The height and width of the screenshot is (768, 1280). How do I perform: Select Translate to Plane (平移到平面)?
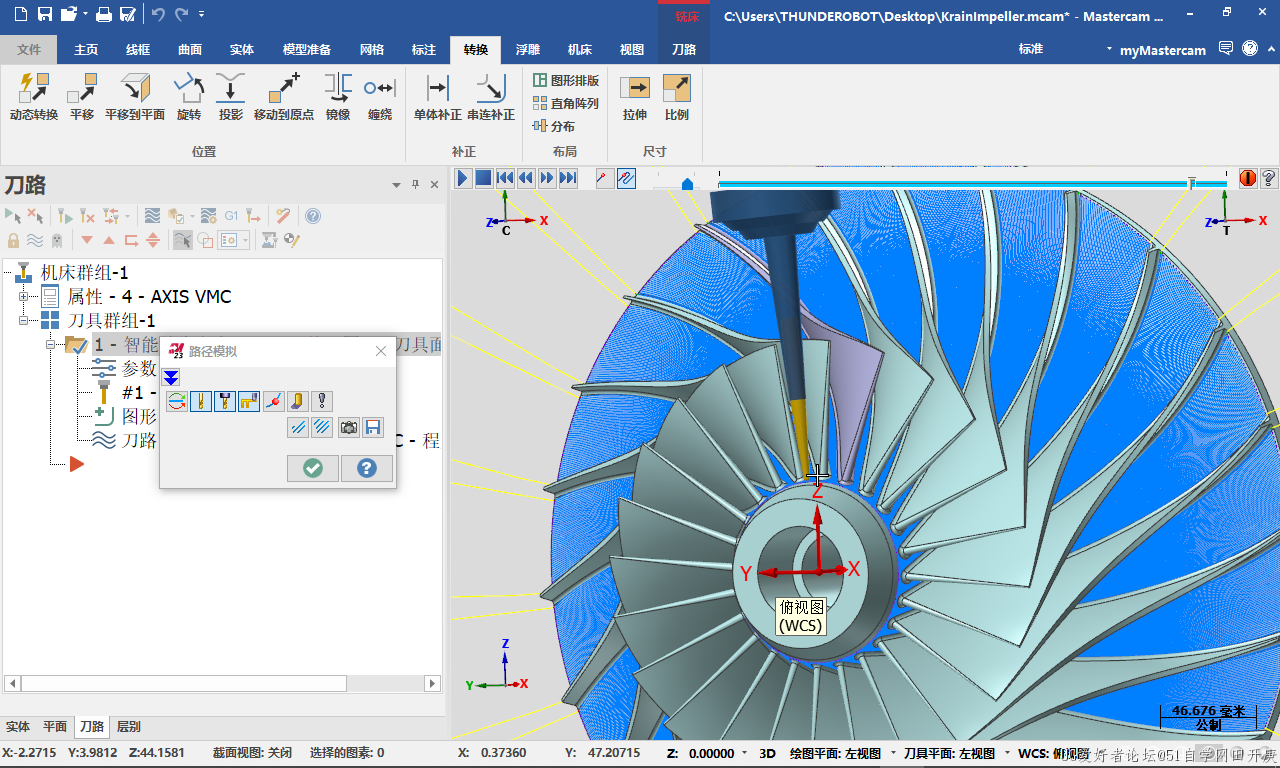pos(135,97)
